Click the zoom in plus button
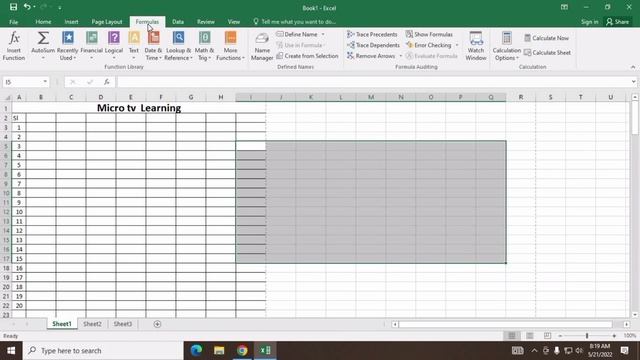The height and width of the screenshot is (360, 640). 614,336
